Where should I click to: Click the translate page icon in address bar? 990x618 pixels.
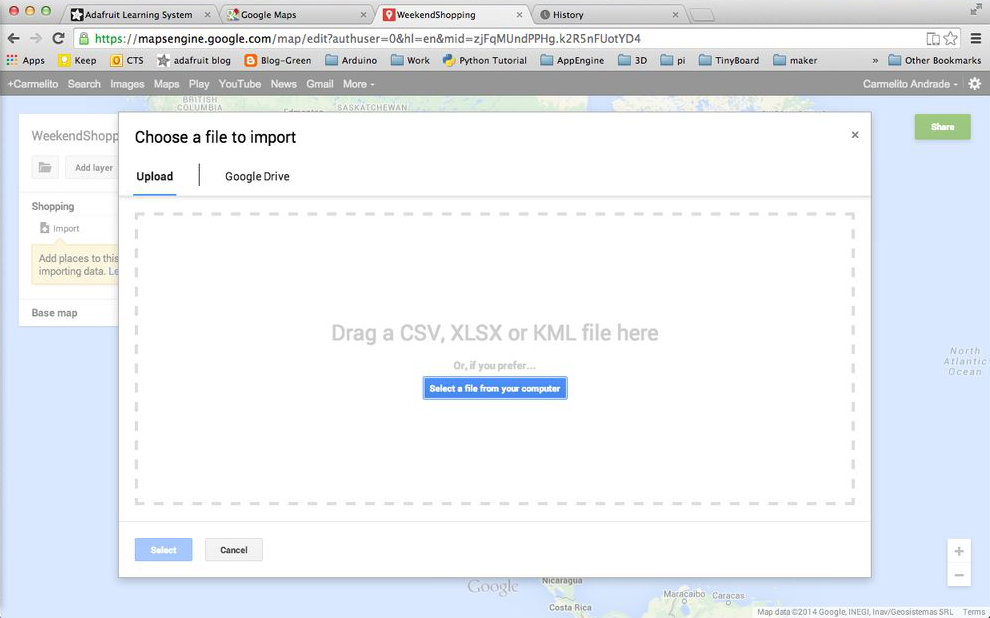(x=933, y=39)
